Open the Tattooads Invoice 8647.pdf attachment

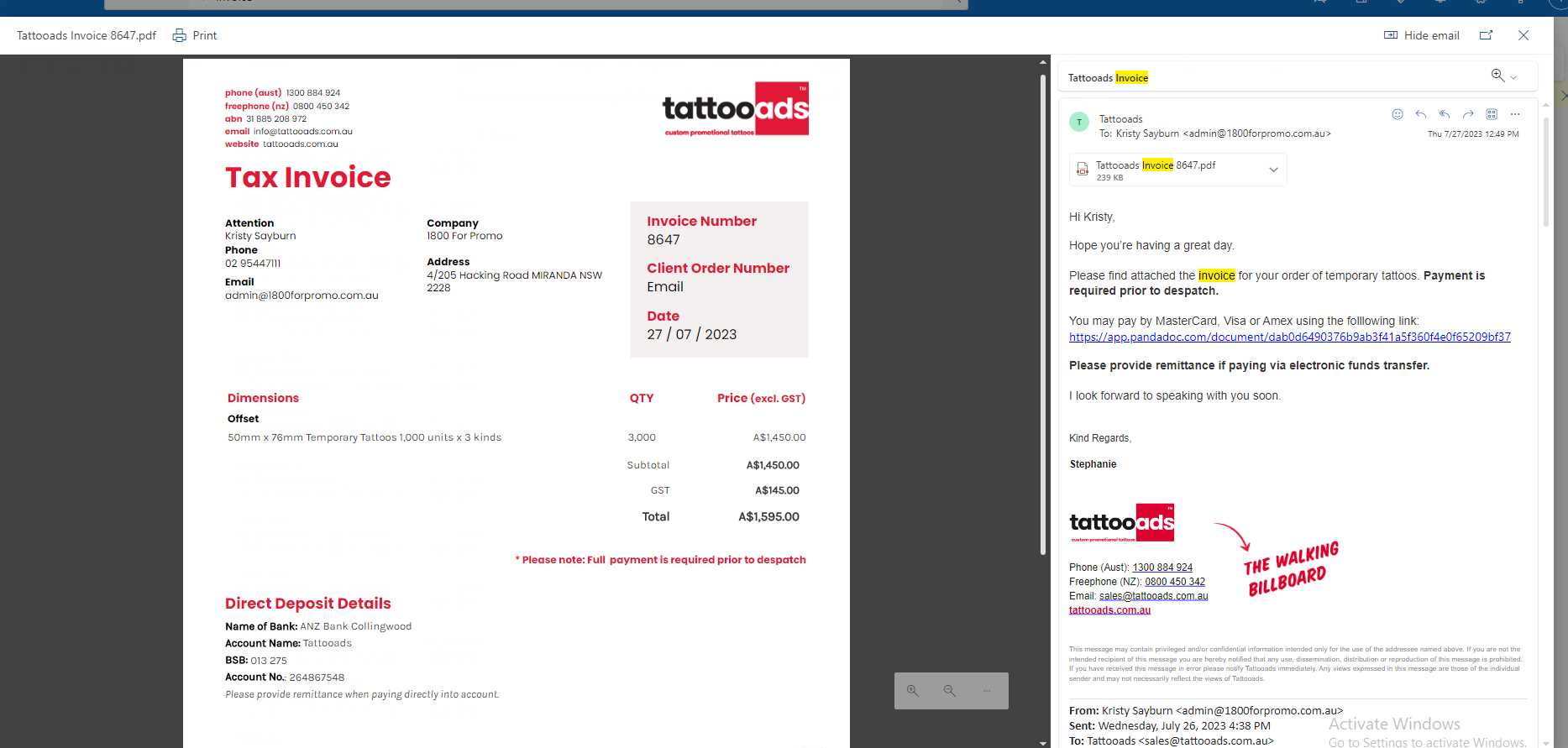click(x=1177, y=170)
